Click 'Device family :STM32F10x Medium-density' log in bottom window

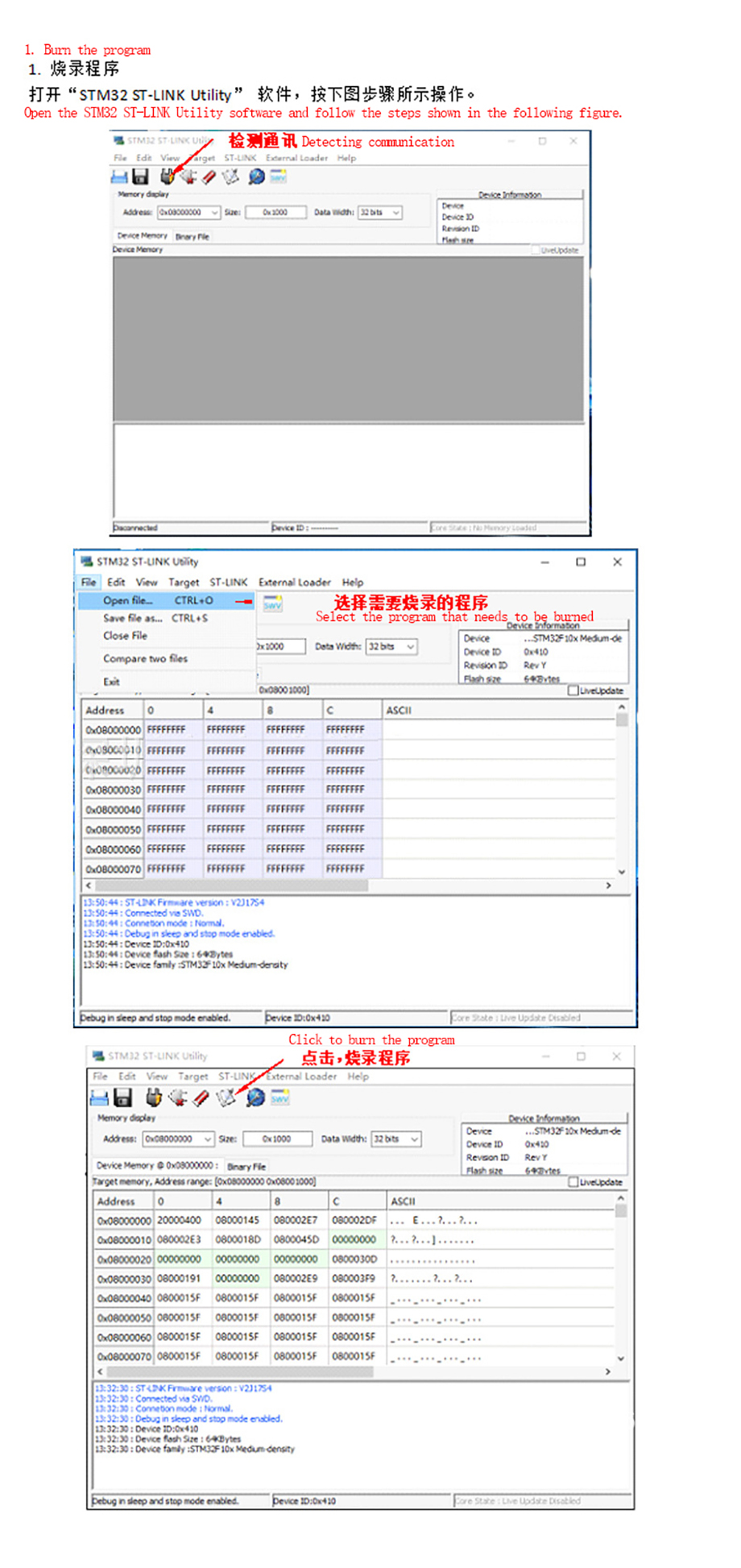(x=195, y=1449)
